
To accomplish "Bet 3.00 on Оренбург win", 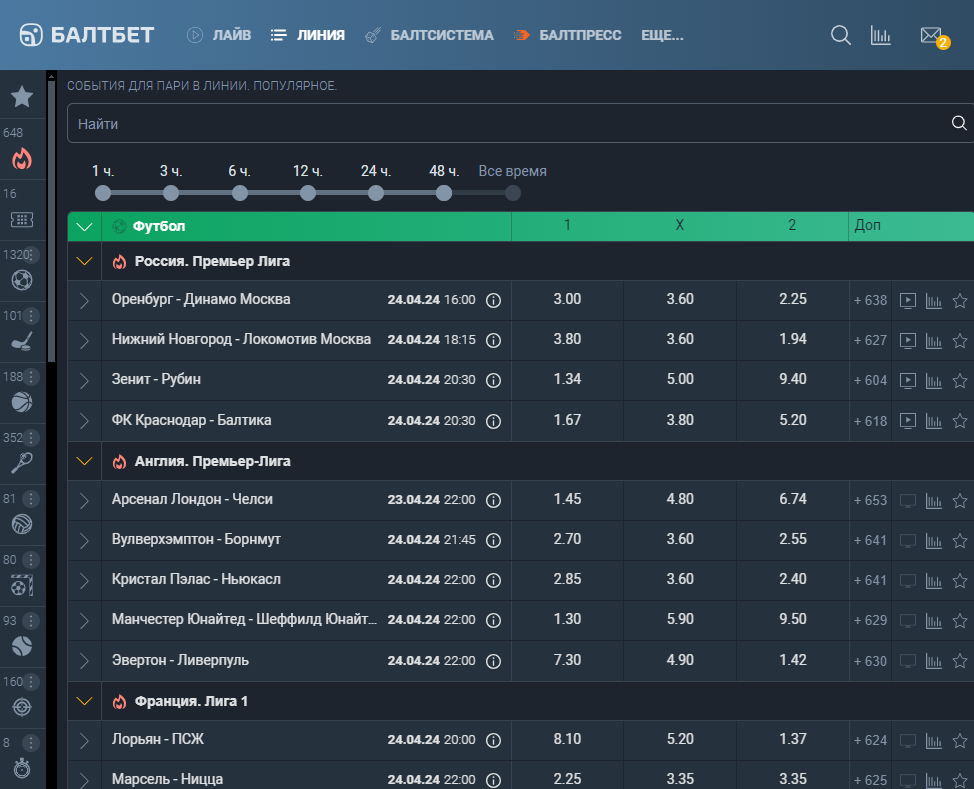I will 567,299.
